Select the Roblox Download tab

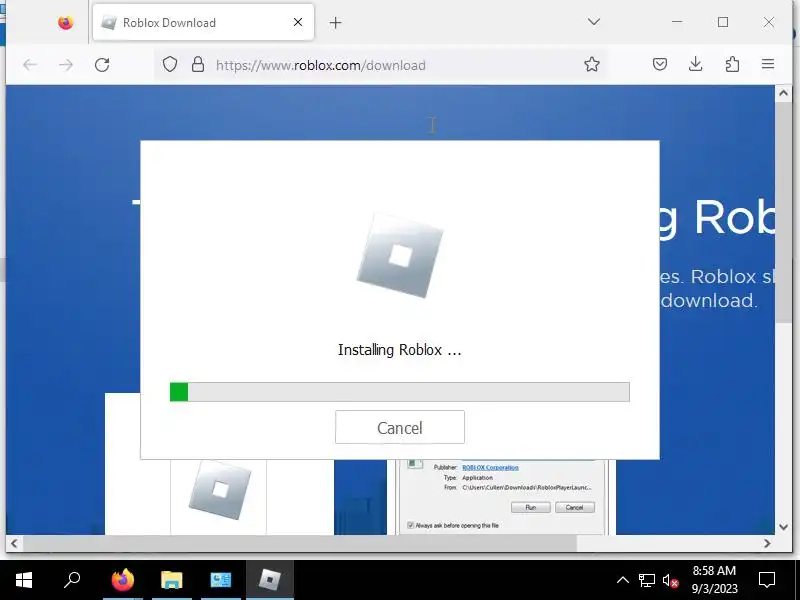click(203, 22)
